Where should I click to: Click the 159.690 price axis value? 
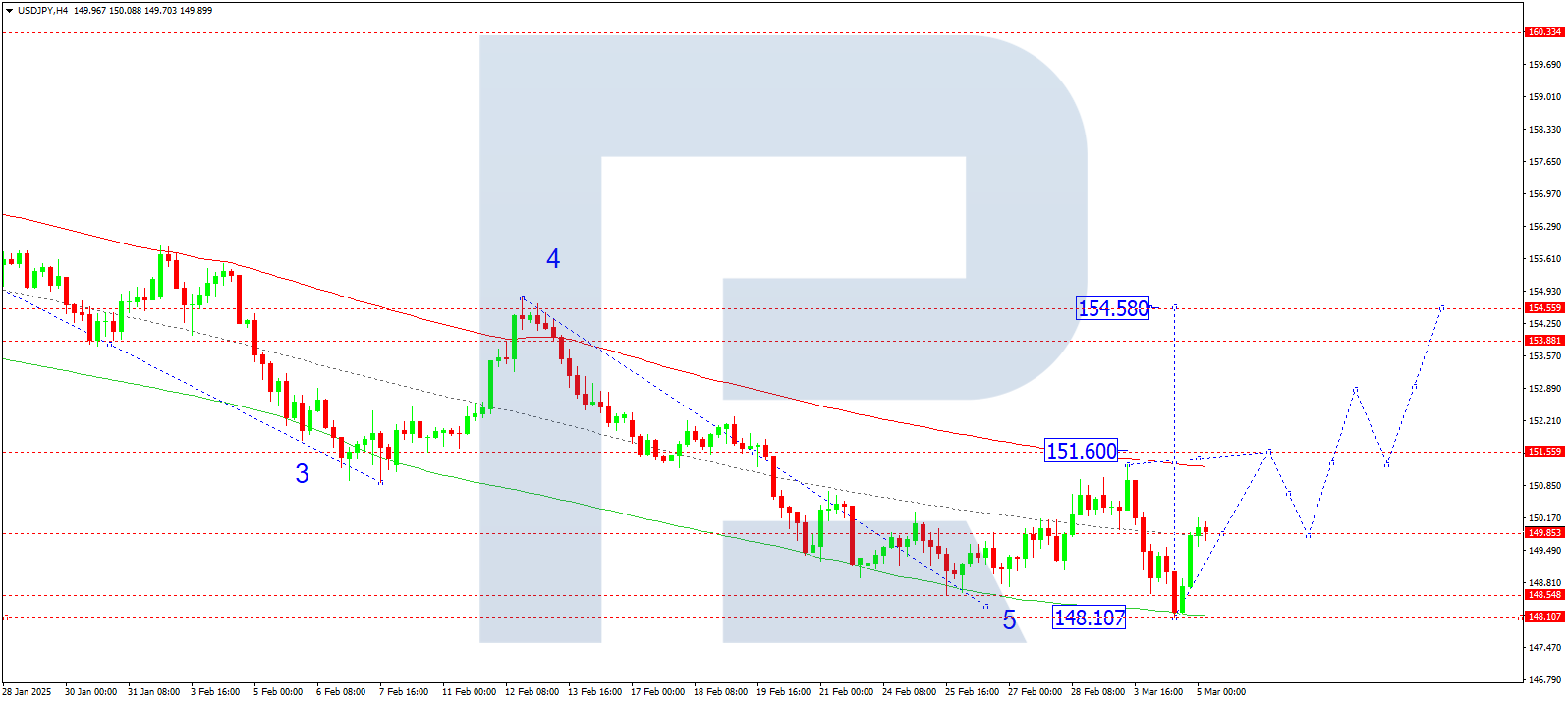coord(1544,65)
